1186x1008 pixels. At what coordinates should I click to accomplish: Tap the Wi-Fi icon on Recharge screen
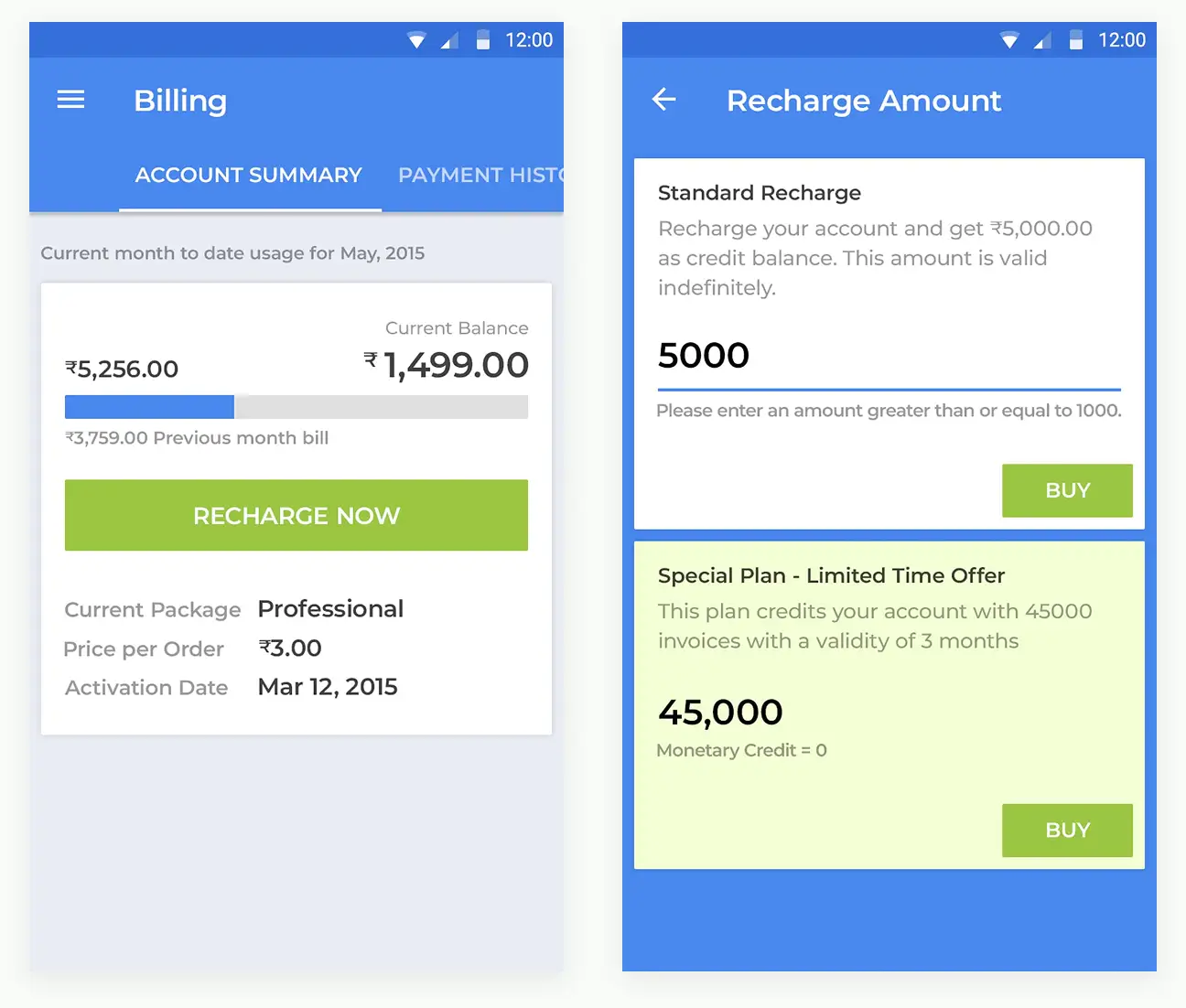point(1009,40)
